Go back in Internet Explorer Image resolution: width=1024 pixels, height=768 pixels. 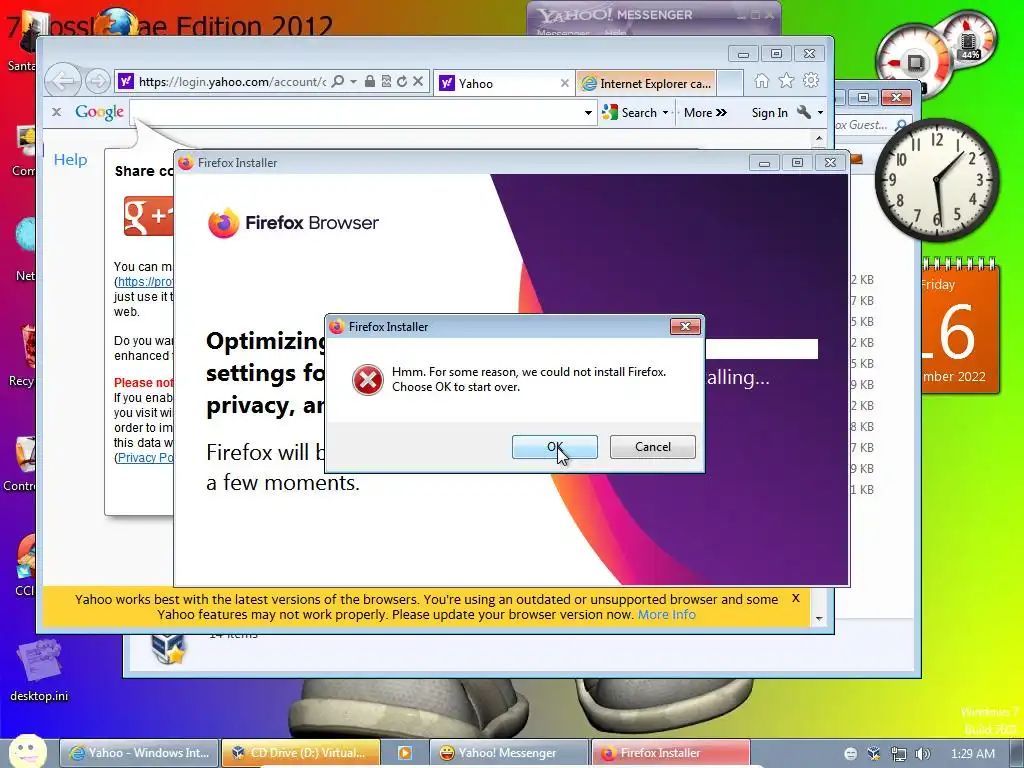pyautogui.click(x=63, y=82)
